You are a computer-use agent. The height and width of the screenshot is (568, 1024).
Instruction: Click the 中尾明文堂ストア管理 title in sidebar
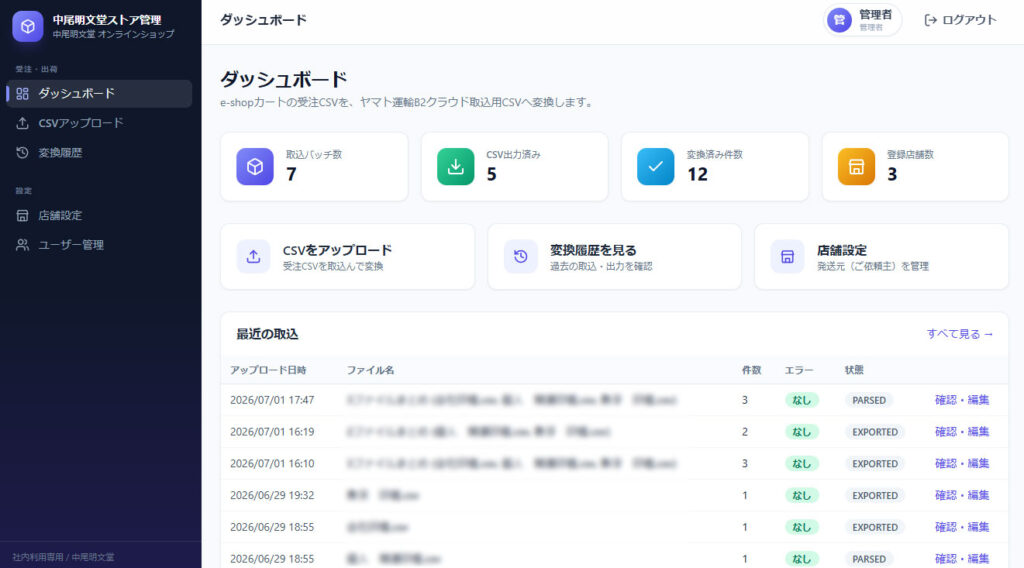(x=107, y=20)
